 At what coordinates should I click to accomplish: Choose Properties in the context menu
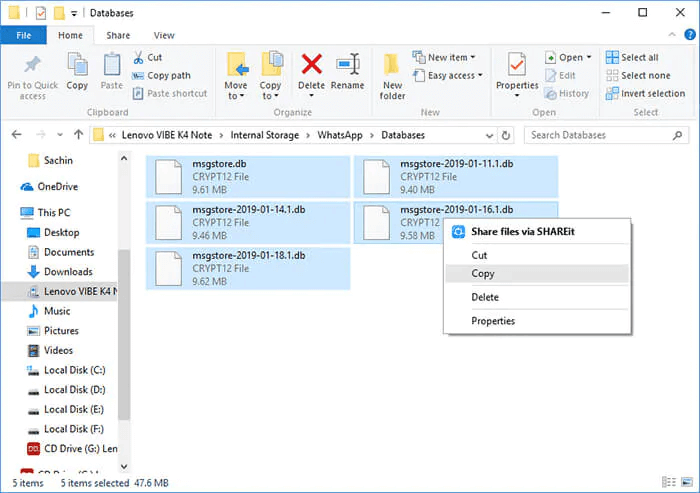pos(537,321)
